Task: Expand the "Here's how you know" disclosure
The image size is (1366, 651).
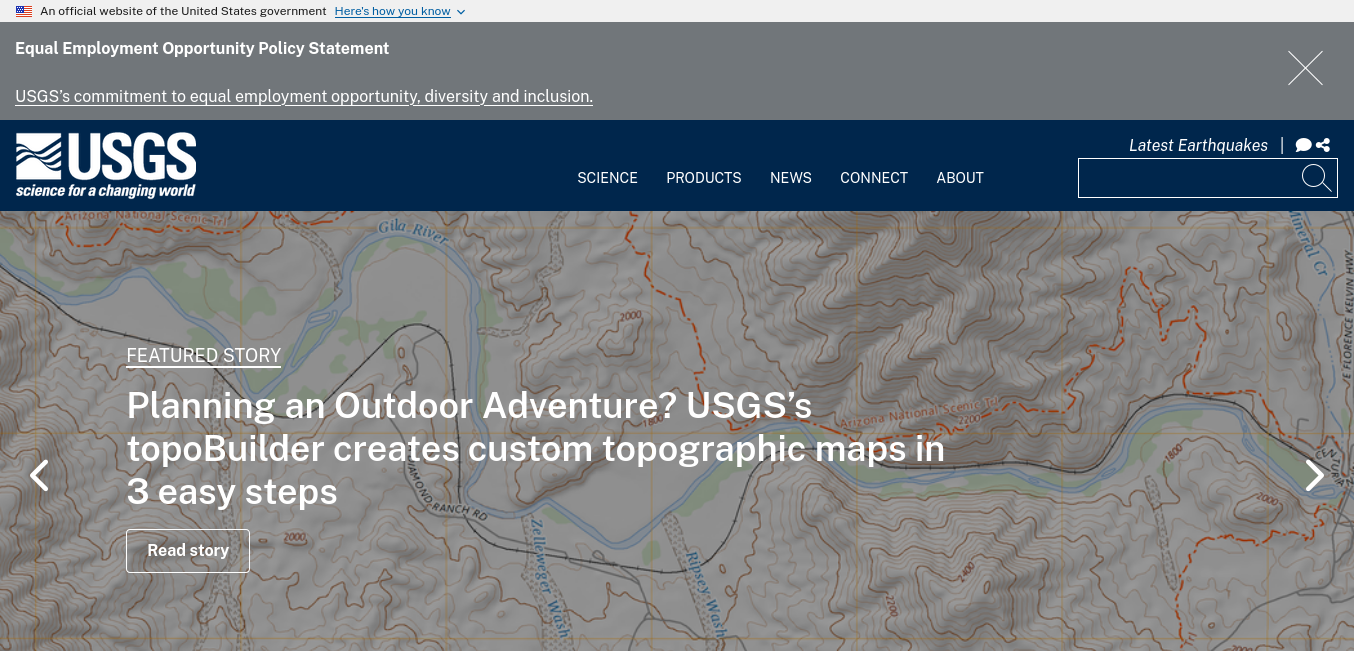Action: pyautogui.click(x=399, y=11)
